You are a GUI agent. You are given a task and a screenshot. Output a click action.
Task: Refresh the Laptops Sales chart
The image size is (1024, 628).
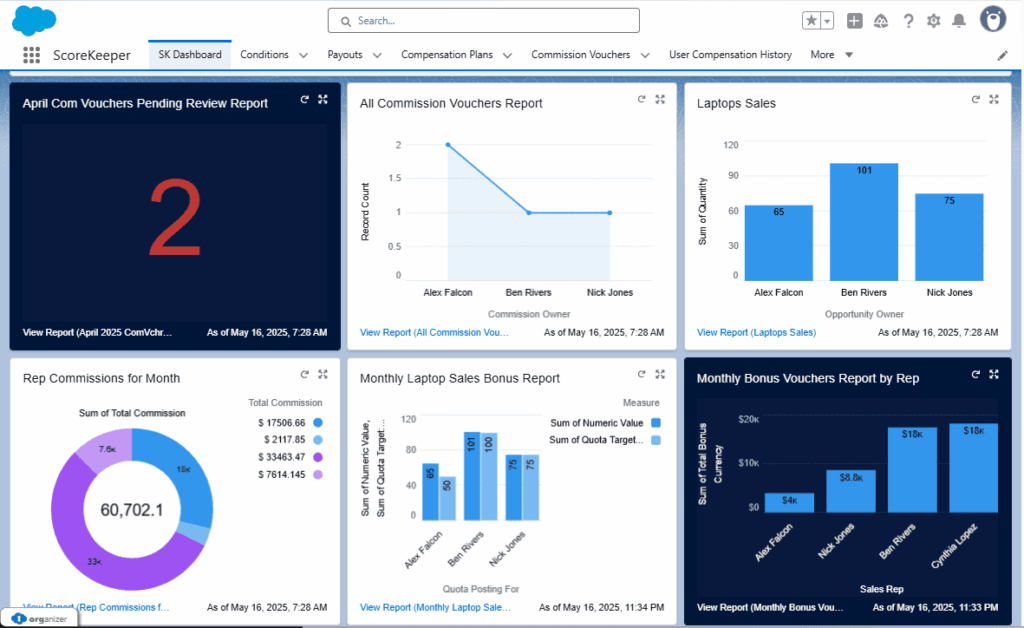coord(975,99)
